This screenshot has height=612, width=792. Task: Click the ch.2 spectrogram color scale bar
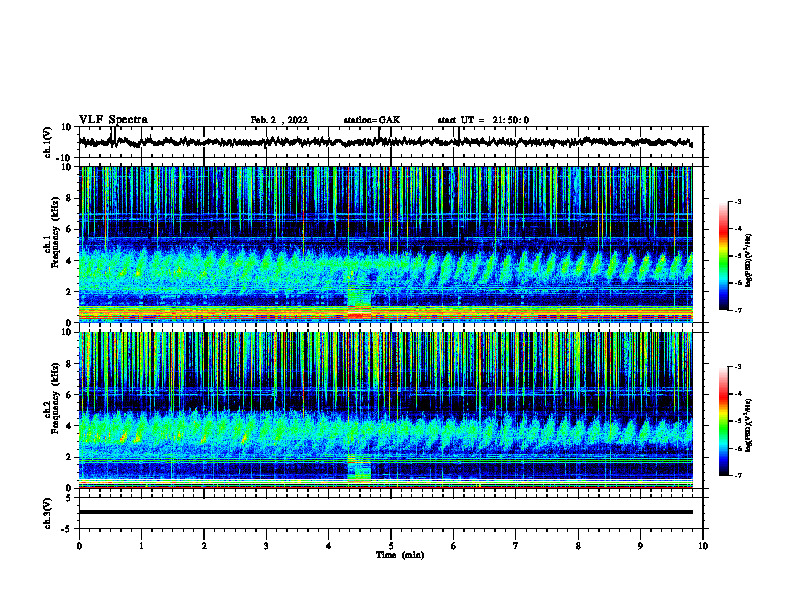pyautogui.click(x=723, y=421)
